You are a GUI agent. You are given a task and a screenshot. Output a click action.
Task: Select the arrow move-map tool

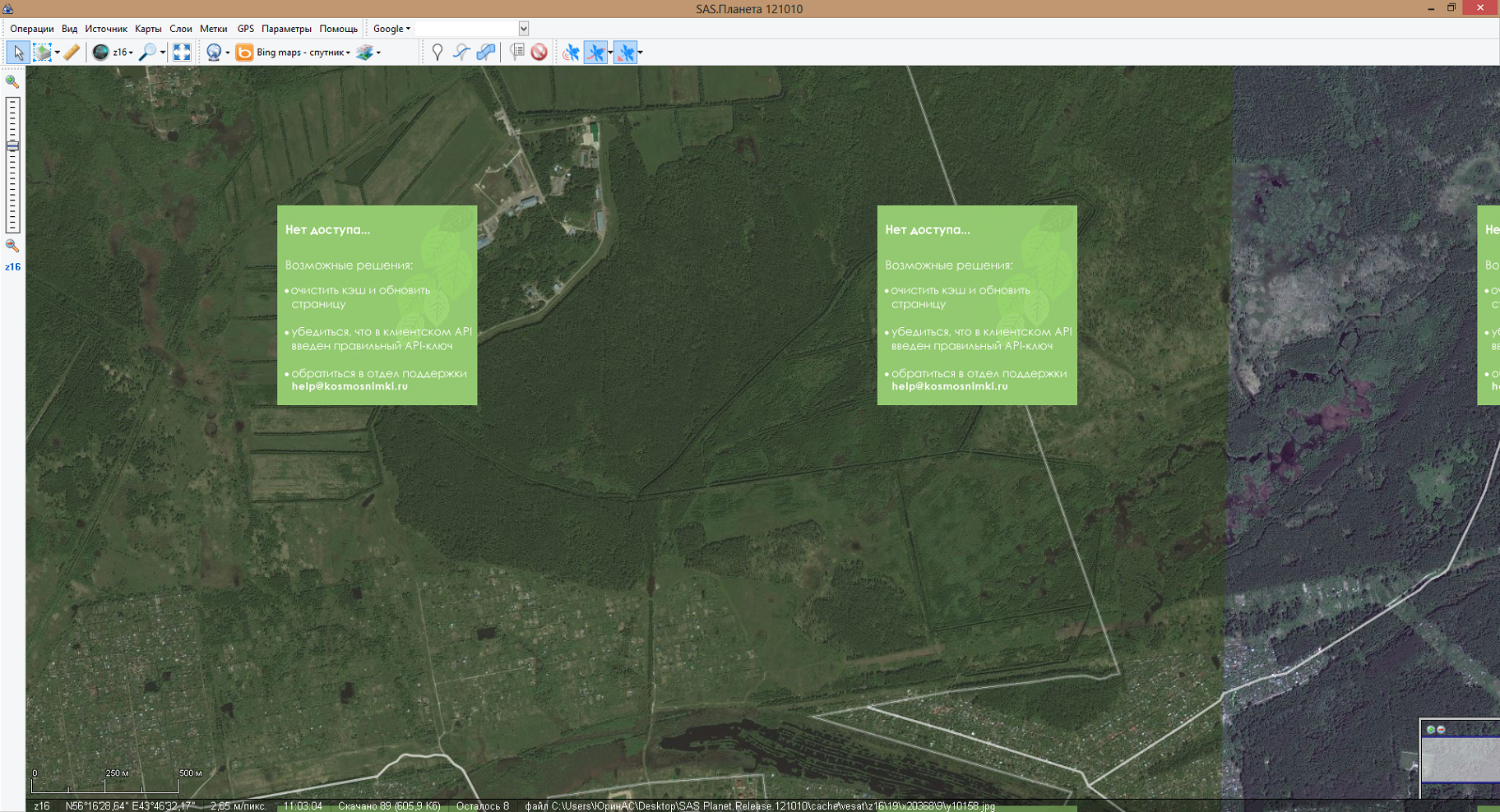pyautogui.click(x=17, y=53)
